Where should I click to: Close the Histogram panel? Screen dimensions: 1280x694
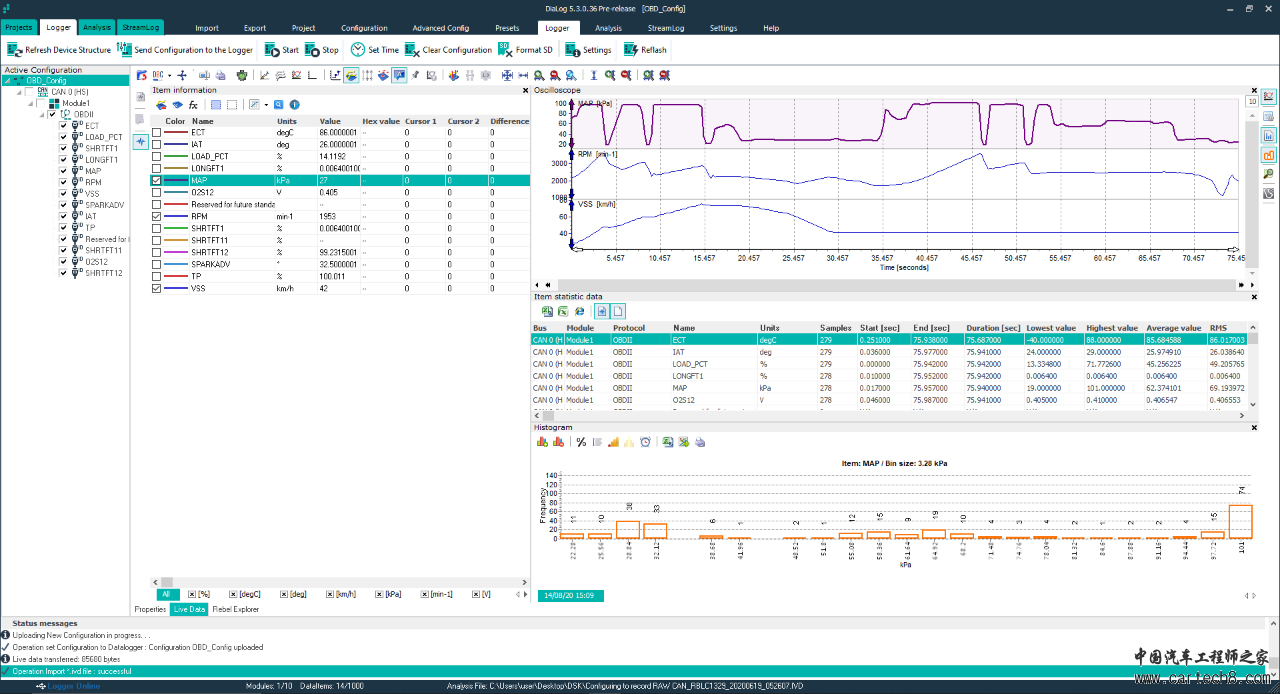click(x=1255, y=427)
